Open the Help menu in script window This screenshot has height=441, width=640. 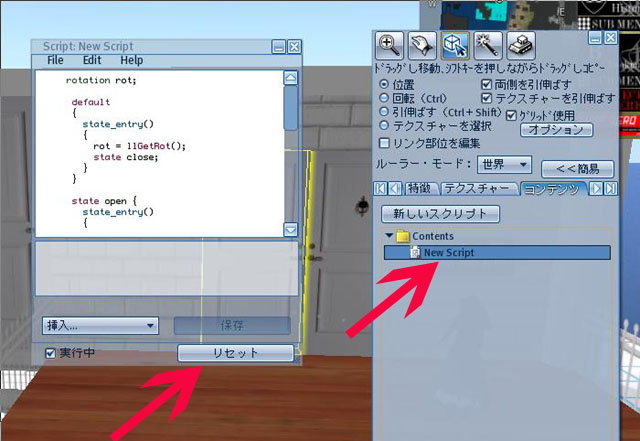coord(131,60)
